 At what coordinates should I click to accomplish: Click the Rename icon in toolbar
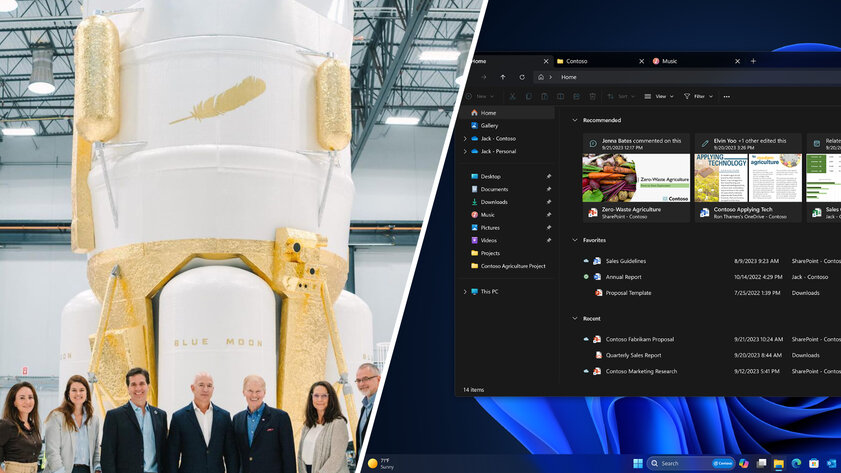(x=560, y=97)
